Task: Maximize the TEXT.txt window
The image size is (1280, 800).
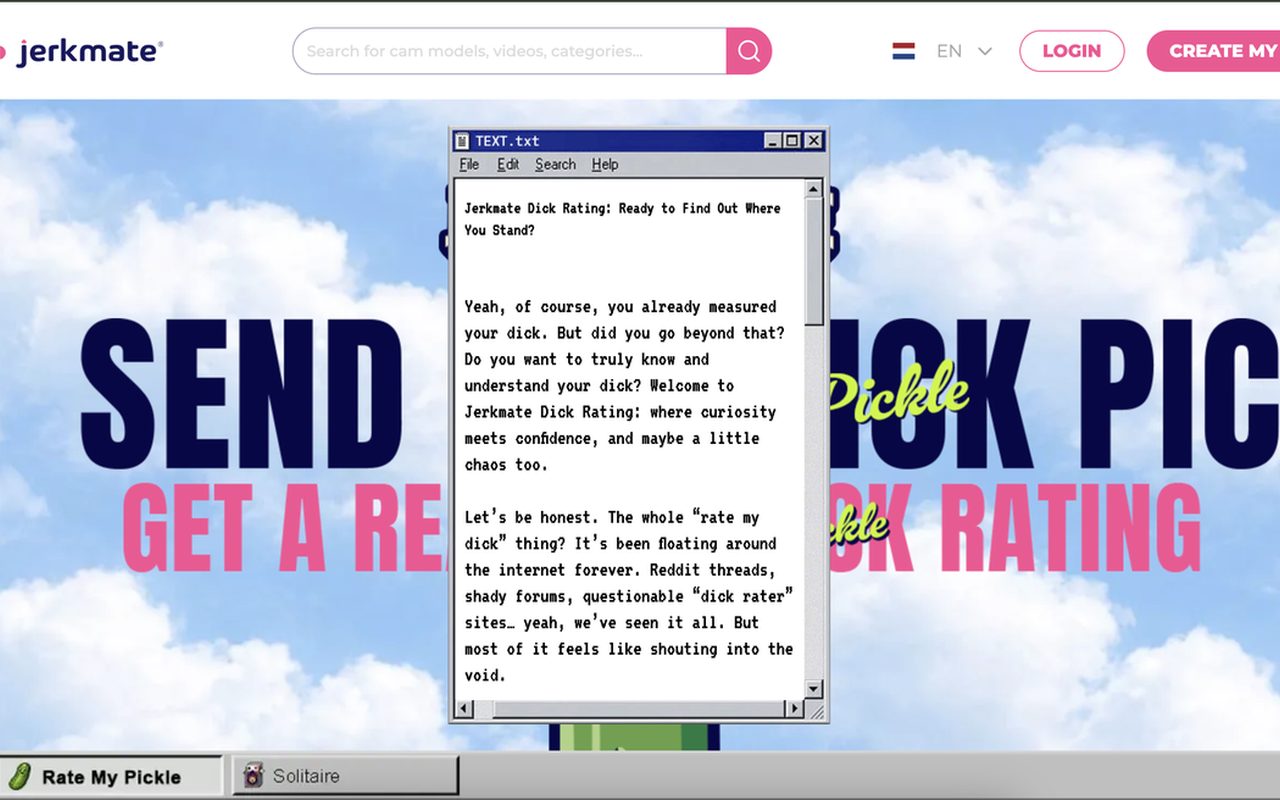Action: [791, 141]
